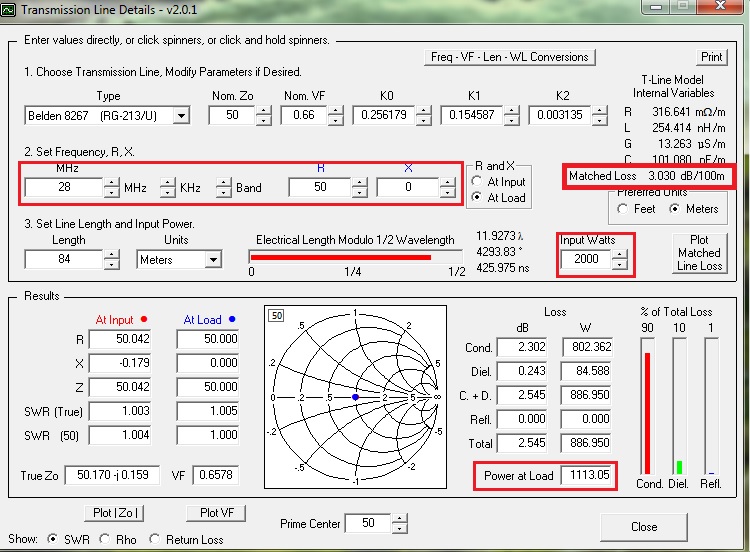
Task: Click the Cond. loss dB value 2.302
Action: [523, 347]
